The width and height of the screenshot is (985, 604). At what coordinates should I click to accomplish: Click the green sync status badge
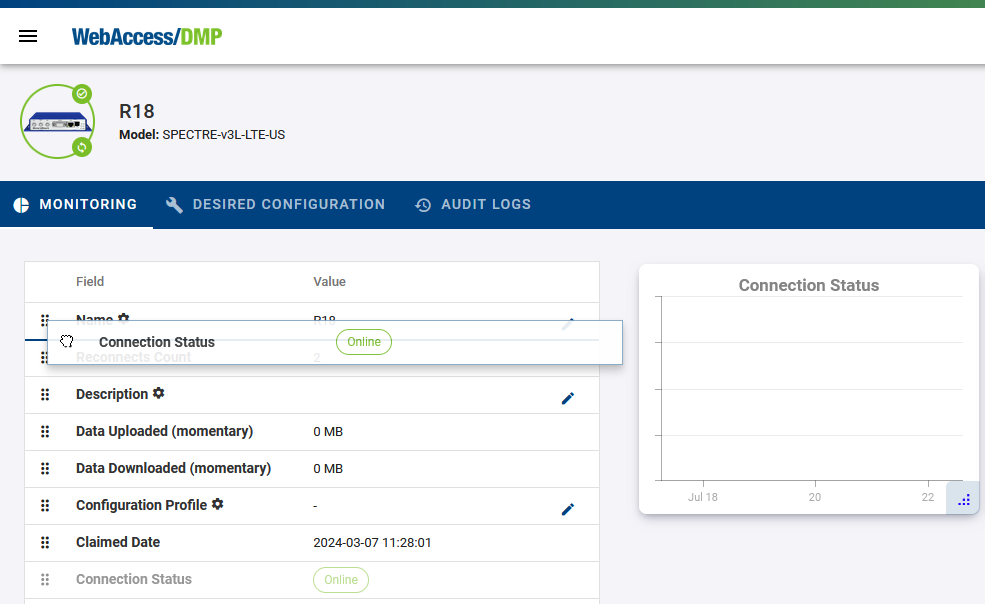82,148
